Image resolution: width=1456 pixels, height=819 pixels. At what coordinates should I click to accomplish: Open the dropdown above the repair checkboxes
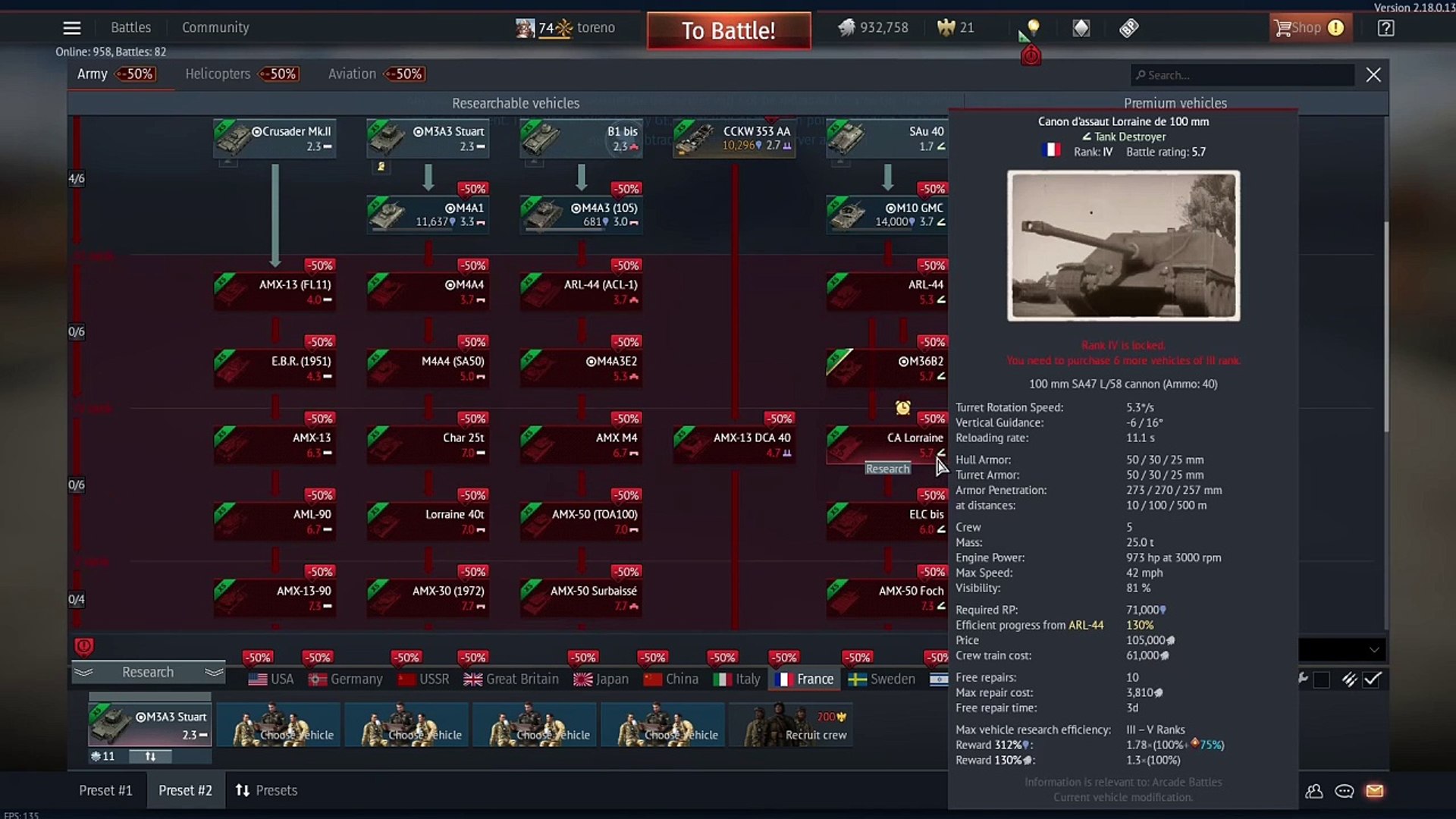coord(1342,650)
